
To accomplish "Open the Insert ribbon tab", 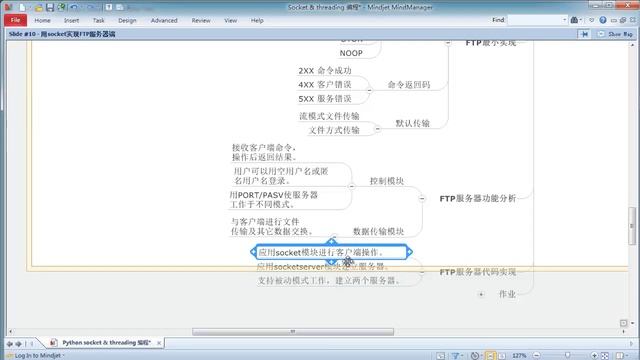I will [71, 20].
